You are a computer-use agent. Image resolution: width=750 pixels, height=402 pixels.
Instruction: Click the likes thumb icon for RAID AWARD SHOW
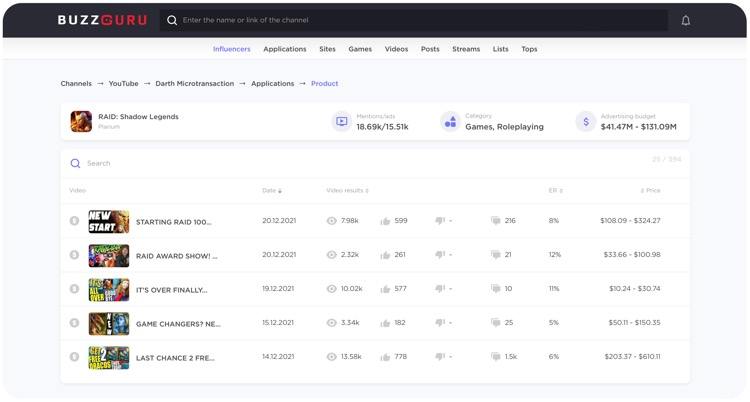point(385,255)
